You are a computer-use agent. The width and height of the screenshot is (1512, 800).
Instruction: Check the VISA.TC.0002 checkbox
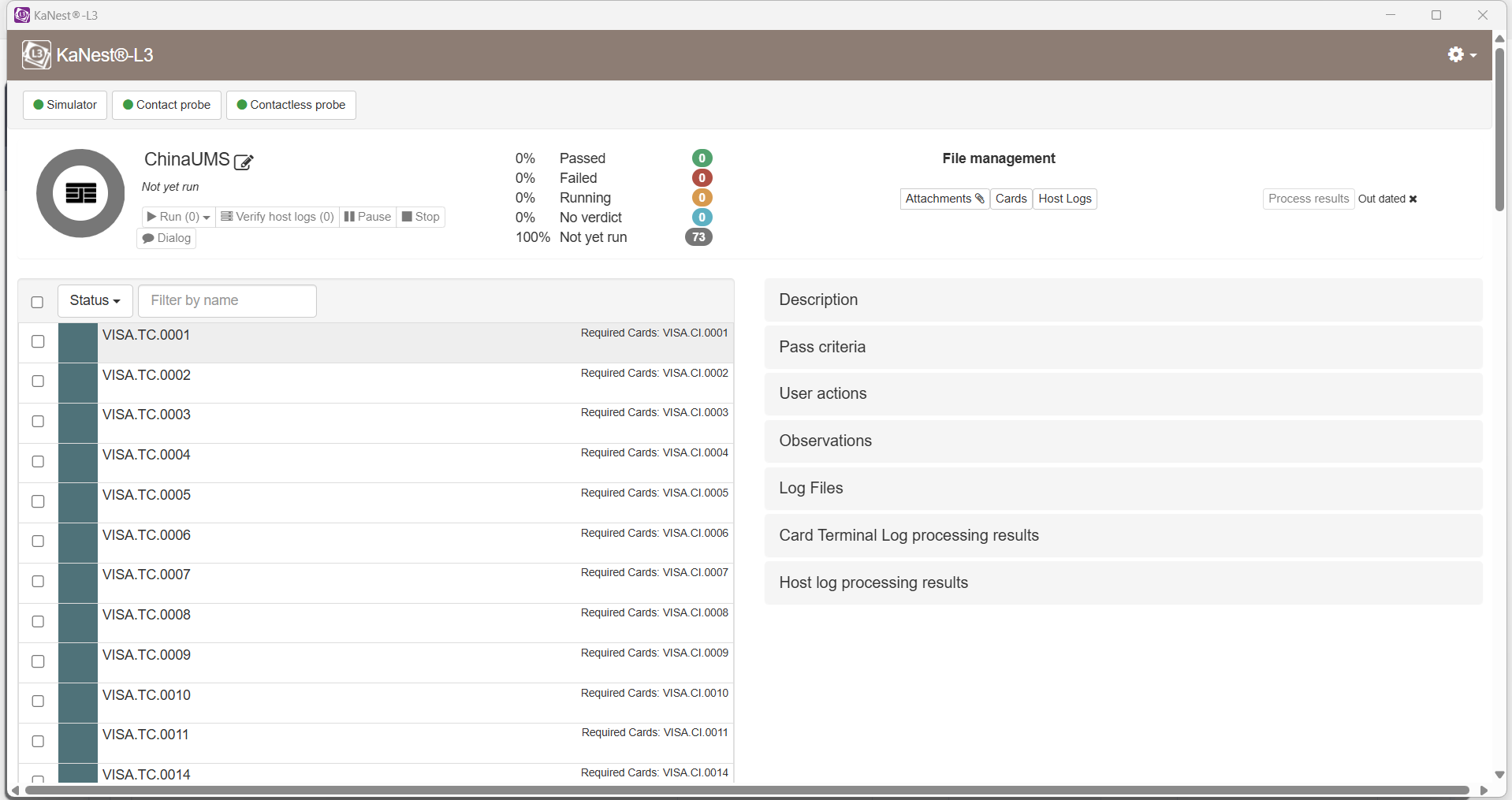tap(38, 381)
